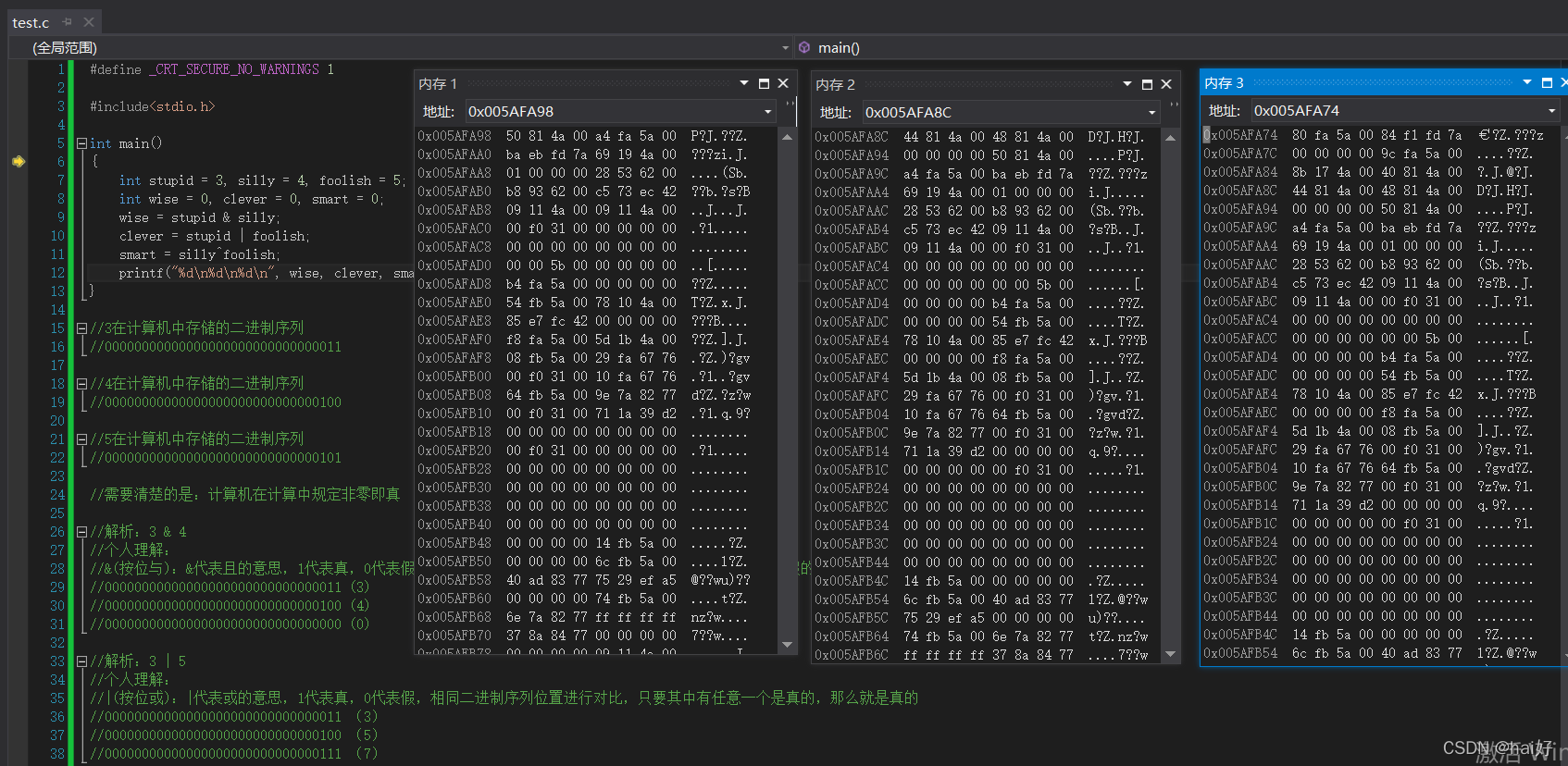1568x766 pixels.
Task: Click the #define _CRT_SECURE_NO_WARNINGS line
Action: [x=212, y=69]
